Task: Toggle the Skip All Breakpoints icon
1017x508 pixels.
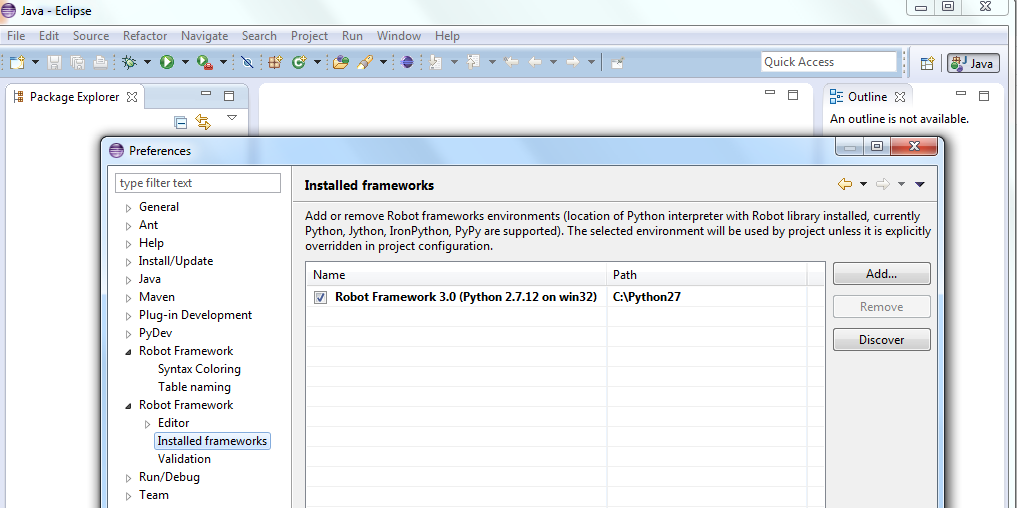Action: (247, 62)
